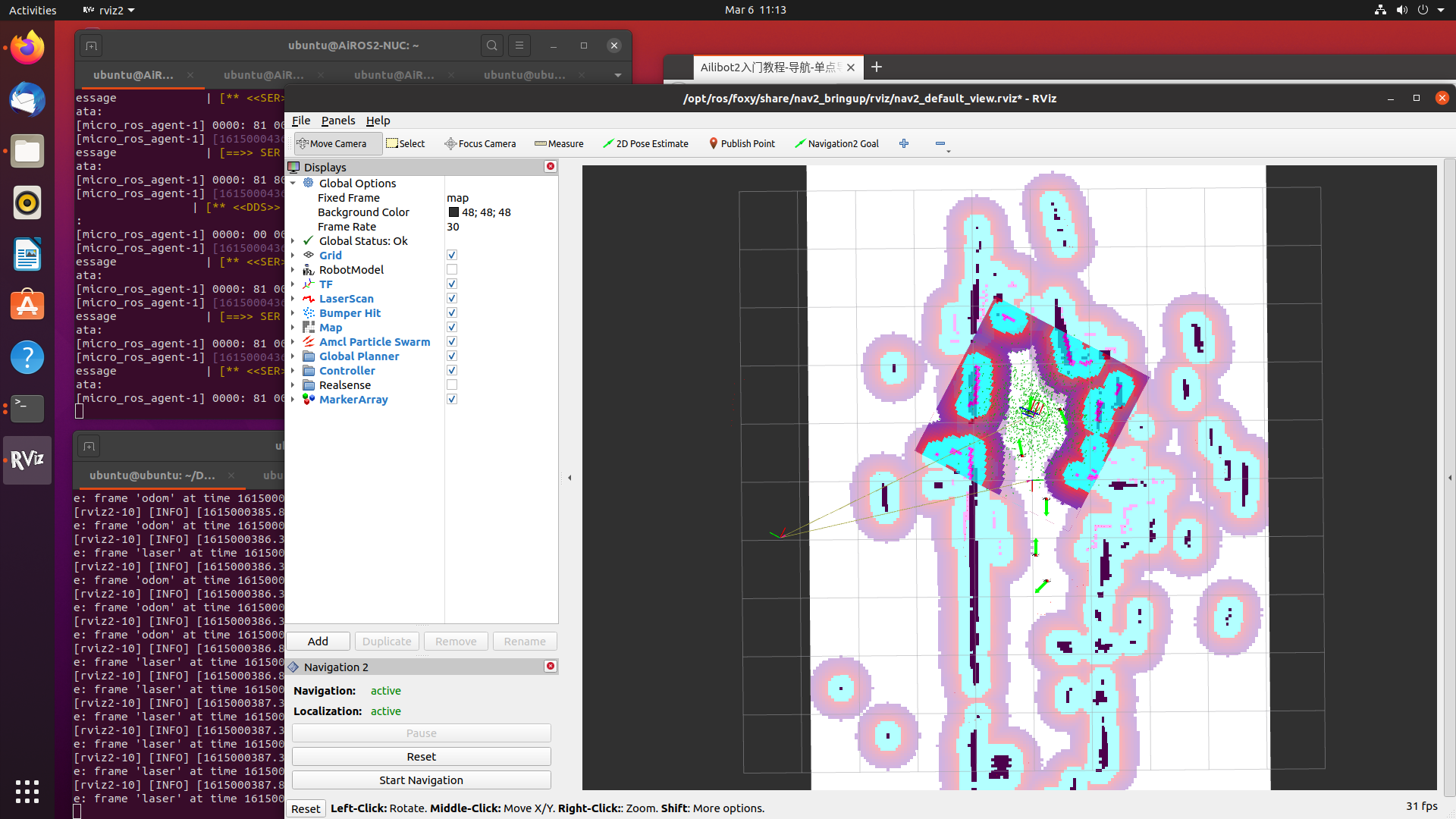Click the Start Navigation button
The image size is (1456, 819).
421,780
